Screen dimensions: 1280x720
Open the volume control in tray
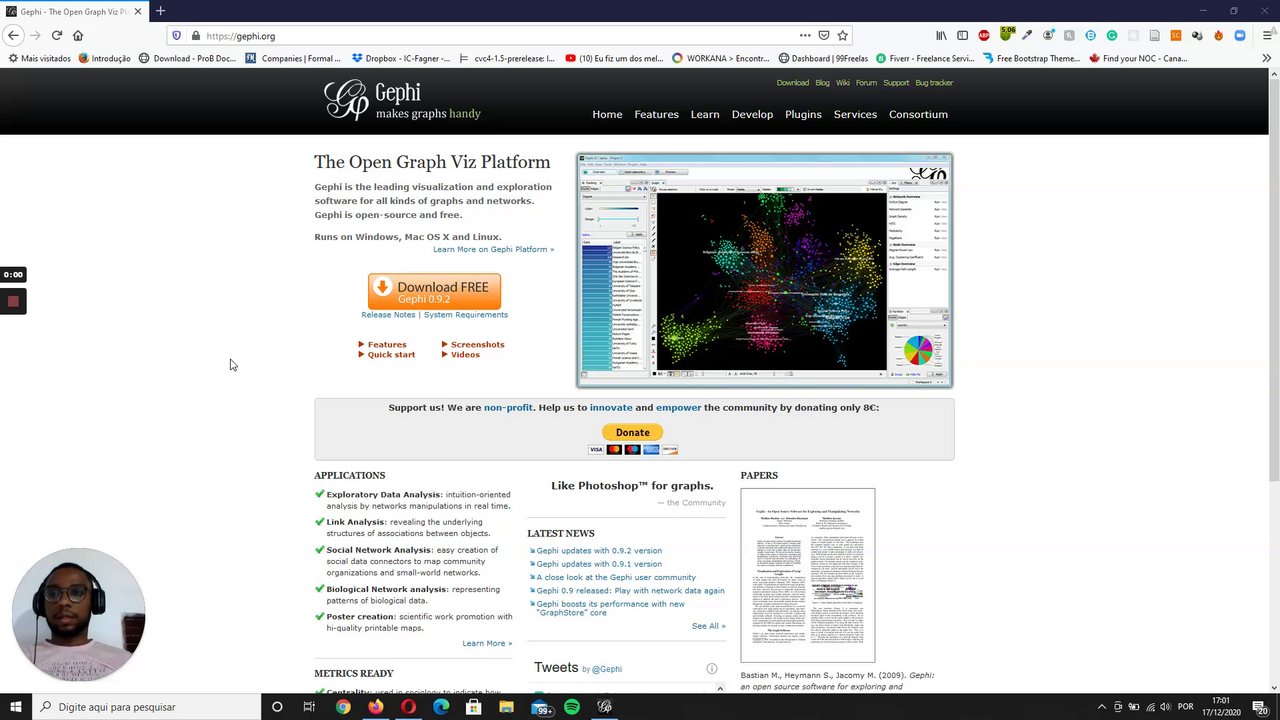1165,707
